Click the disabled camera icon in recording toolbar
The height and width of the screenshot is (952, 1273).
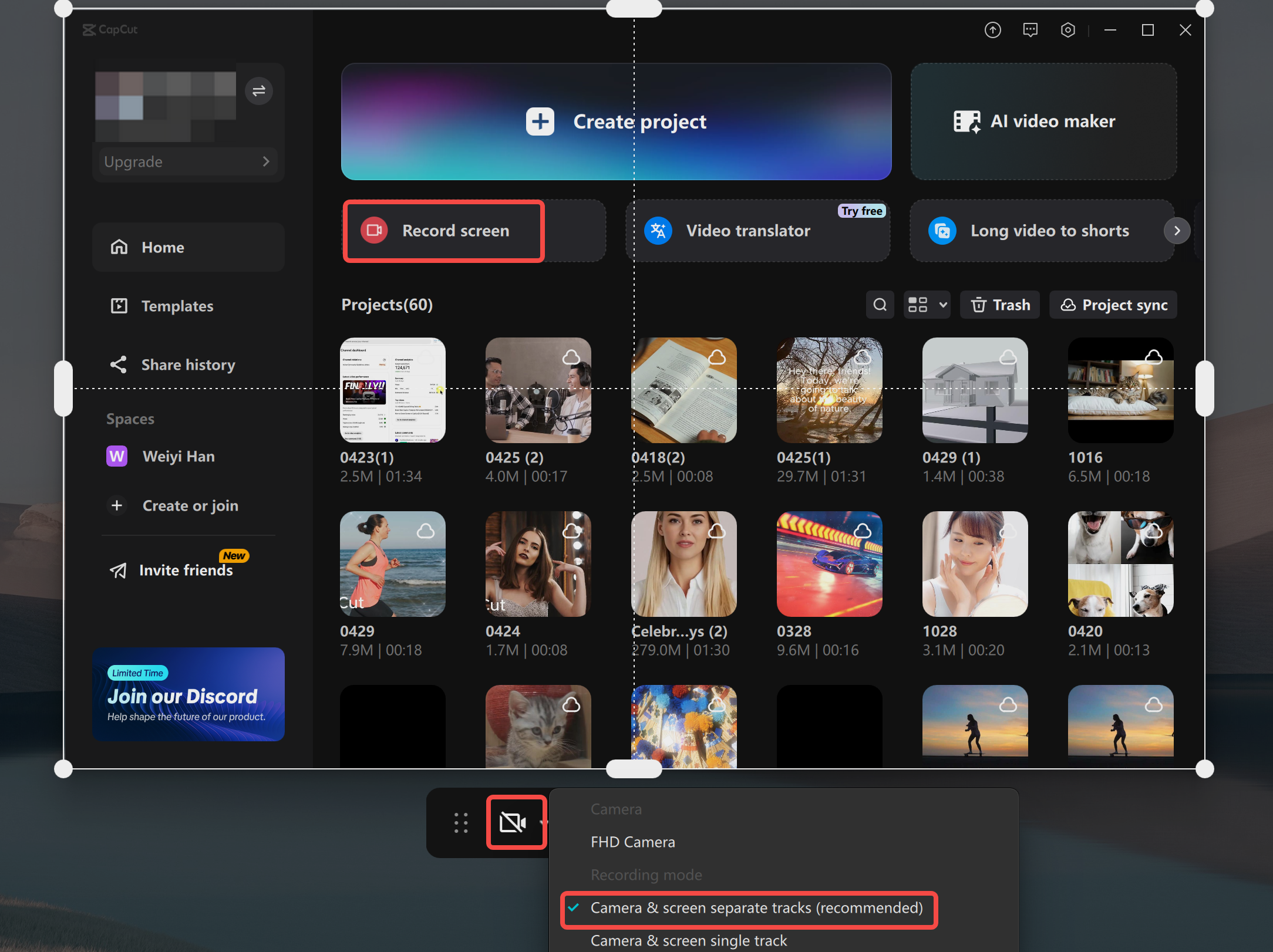coord(514,822)
